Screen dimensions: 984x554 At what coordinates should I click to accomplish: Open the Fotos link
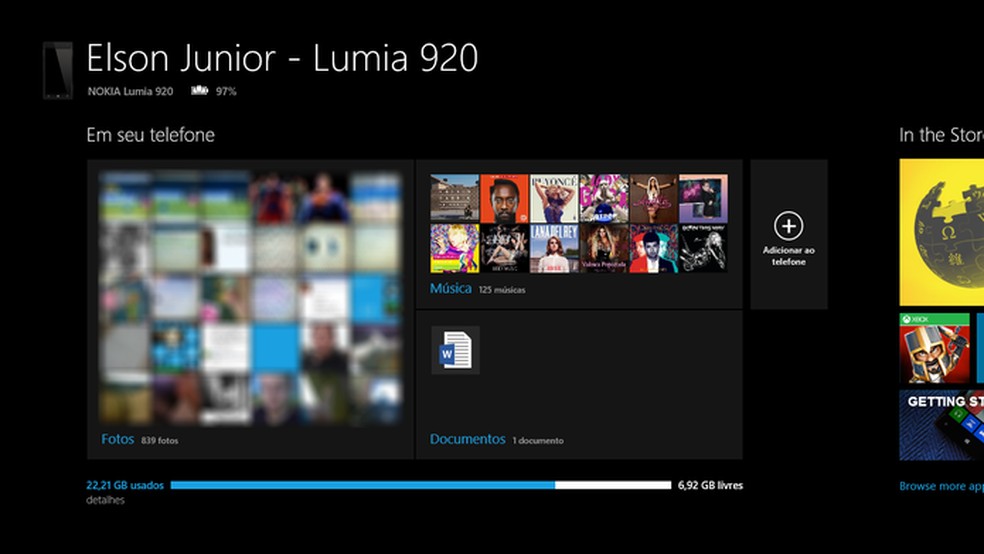point(118,439)
